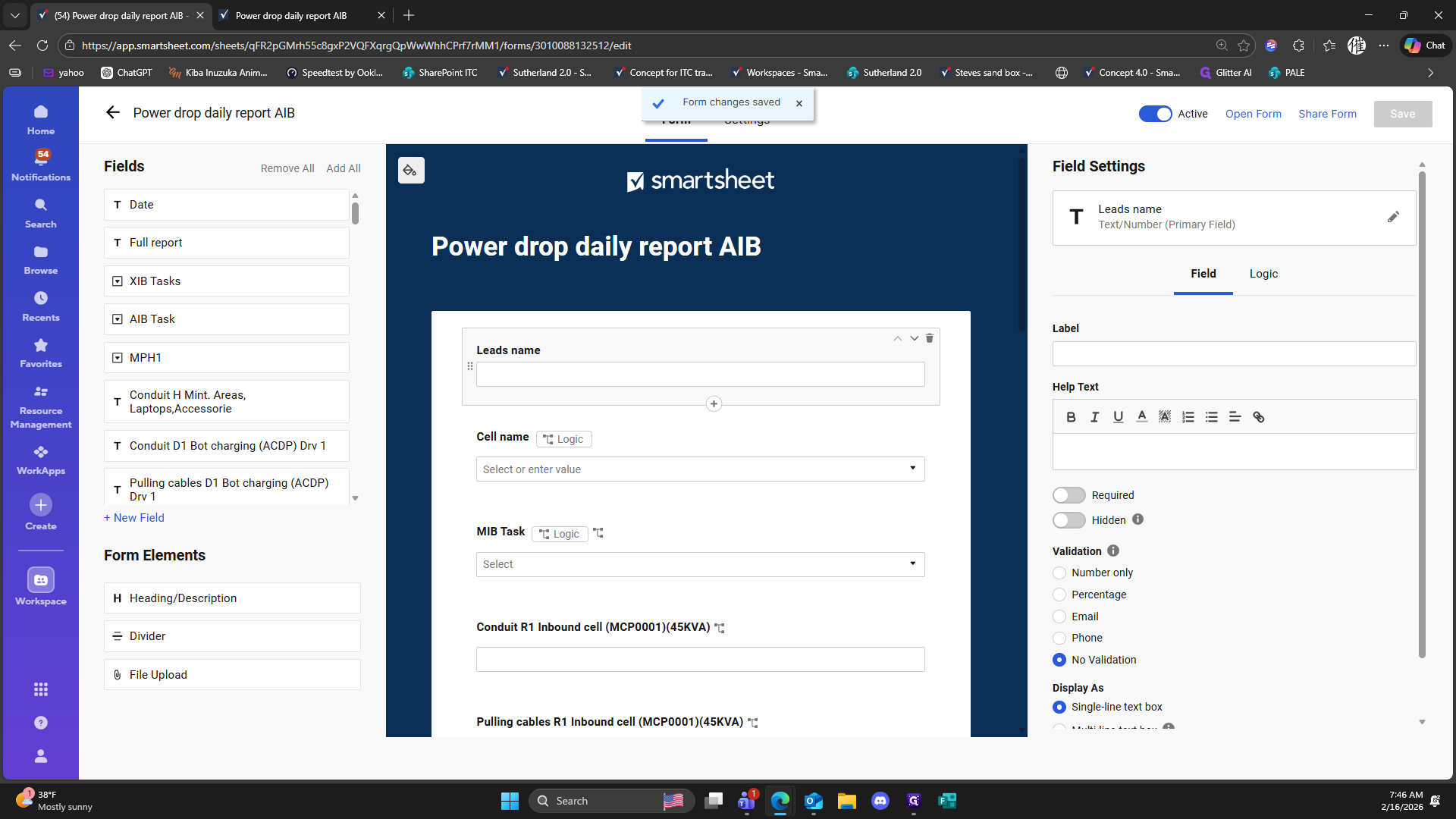Click the form theme paint bucket icon
This screenshot has height=819, width=1456.
point(410,171)
